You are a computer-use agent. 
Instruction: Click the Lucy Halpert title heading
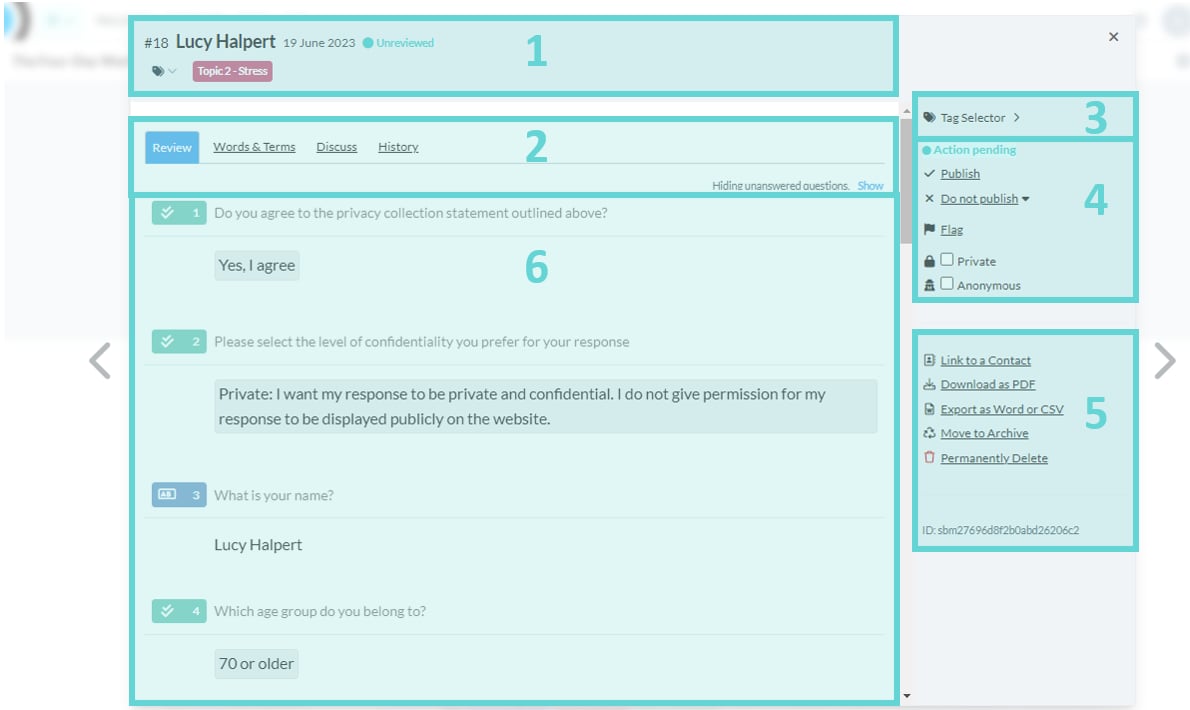pos(225,42)
